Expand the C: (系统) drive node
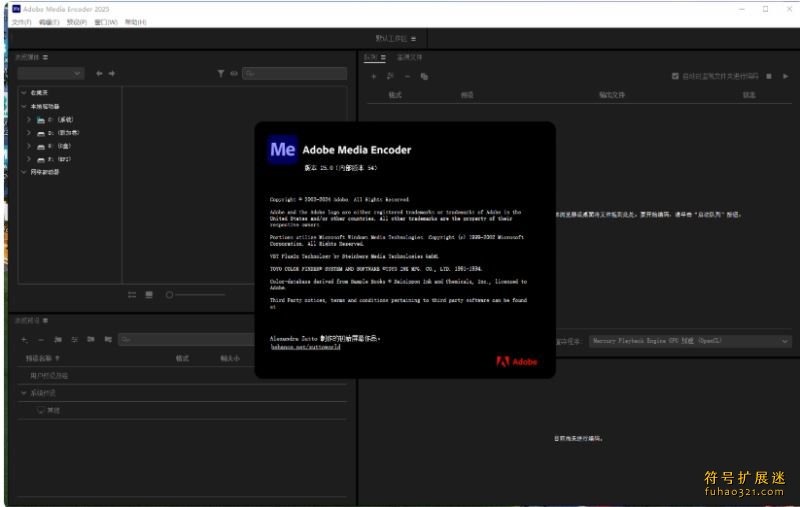The image size is (800, 507). pos(29,119)
